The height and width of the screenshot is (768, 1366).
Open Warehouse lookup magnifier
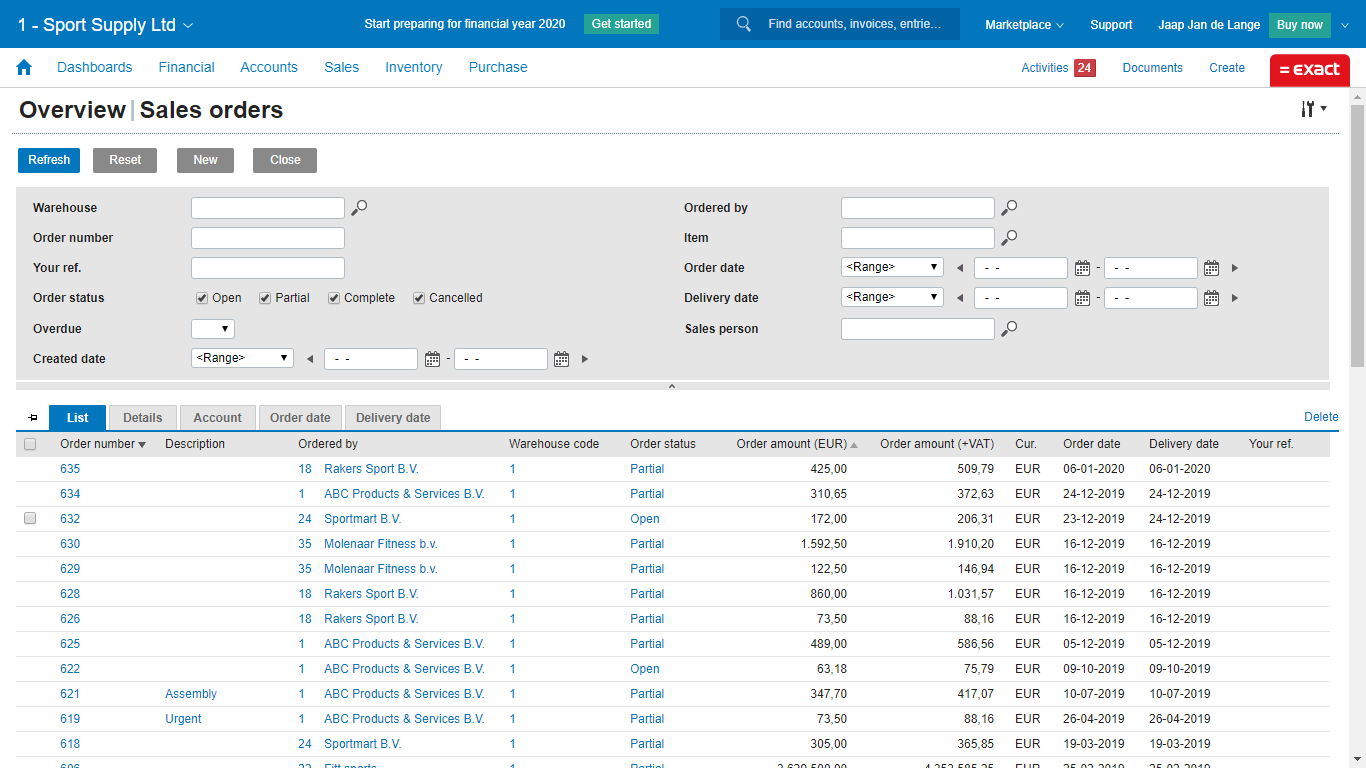(359, 208)
